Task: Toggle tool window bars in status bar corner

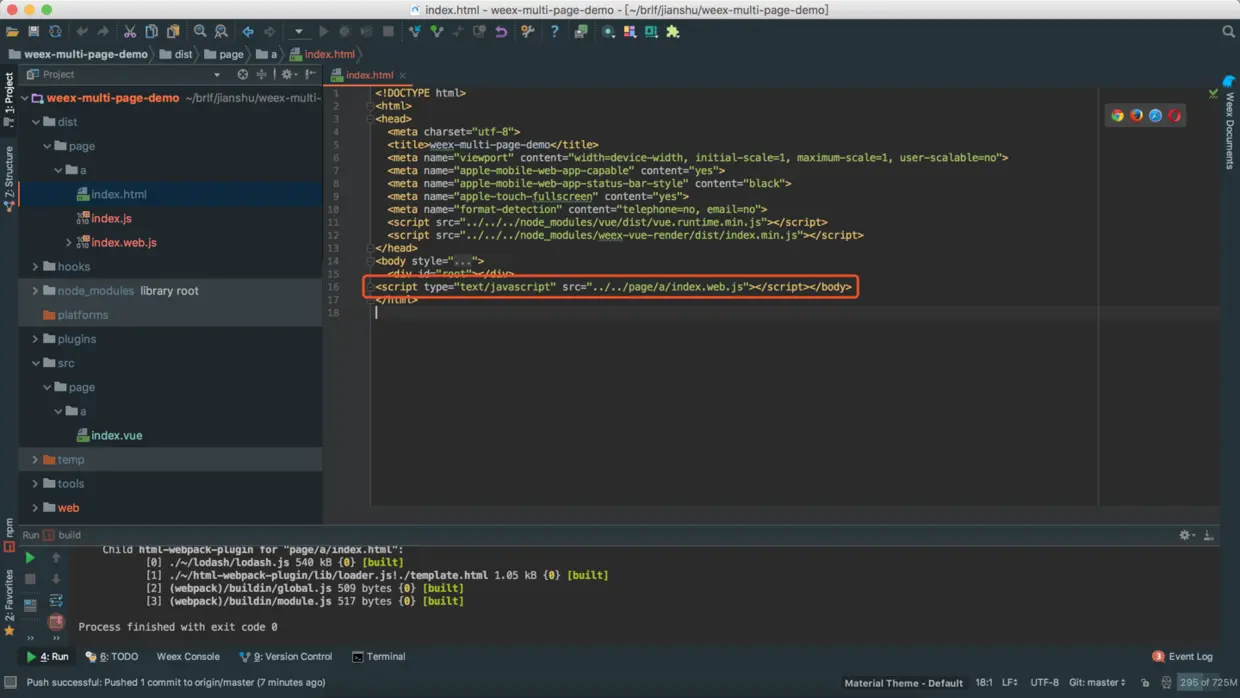Action: click(x=11, y=683)
